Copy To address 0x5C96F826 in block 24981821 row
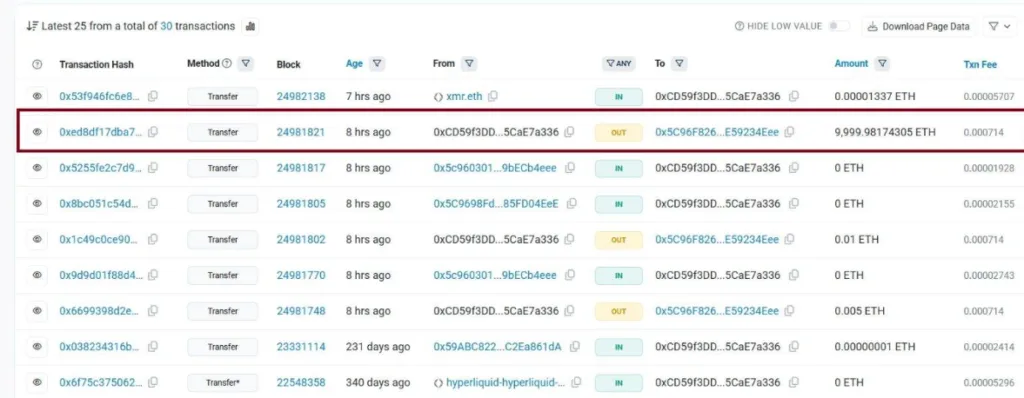 (789, 132)
